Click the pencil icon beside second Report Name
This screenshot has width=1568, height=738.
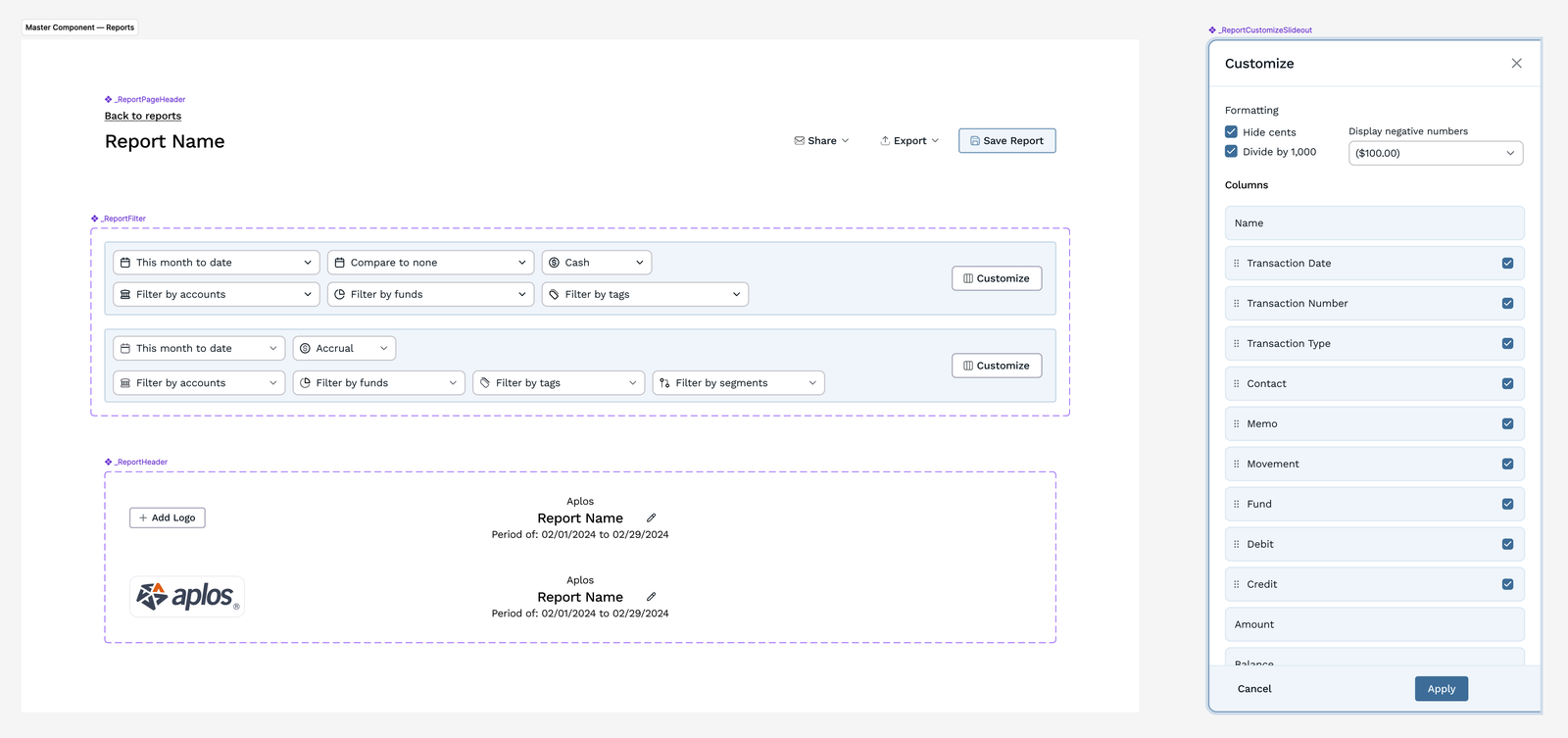pos(651,597)
